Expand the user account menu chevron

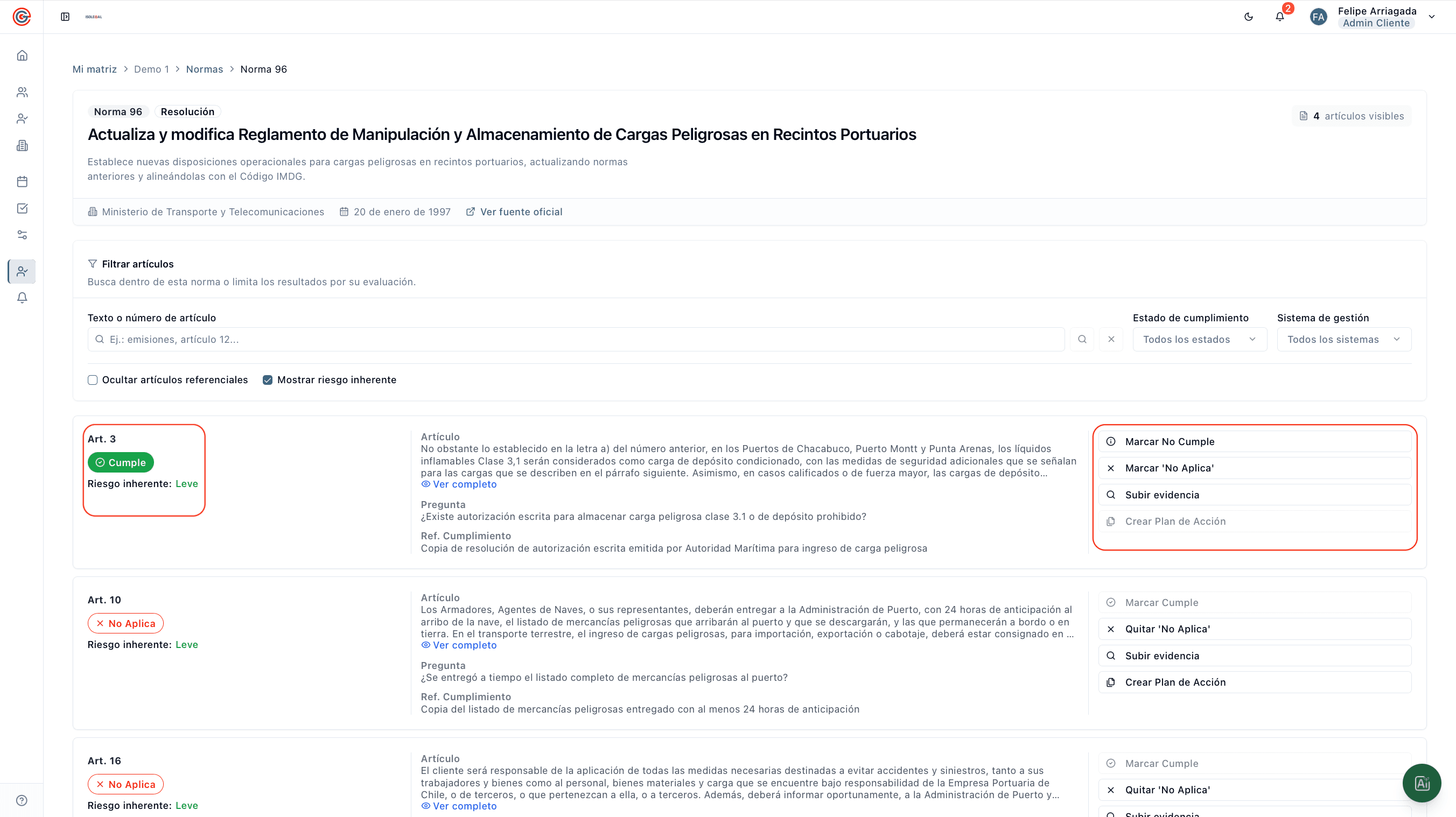(1432, 17)
